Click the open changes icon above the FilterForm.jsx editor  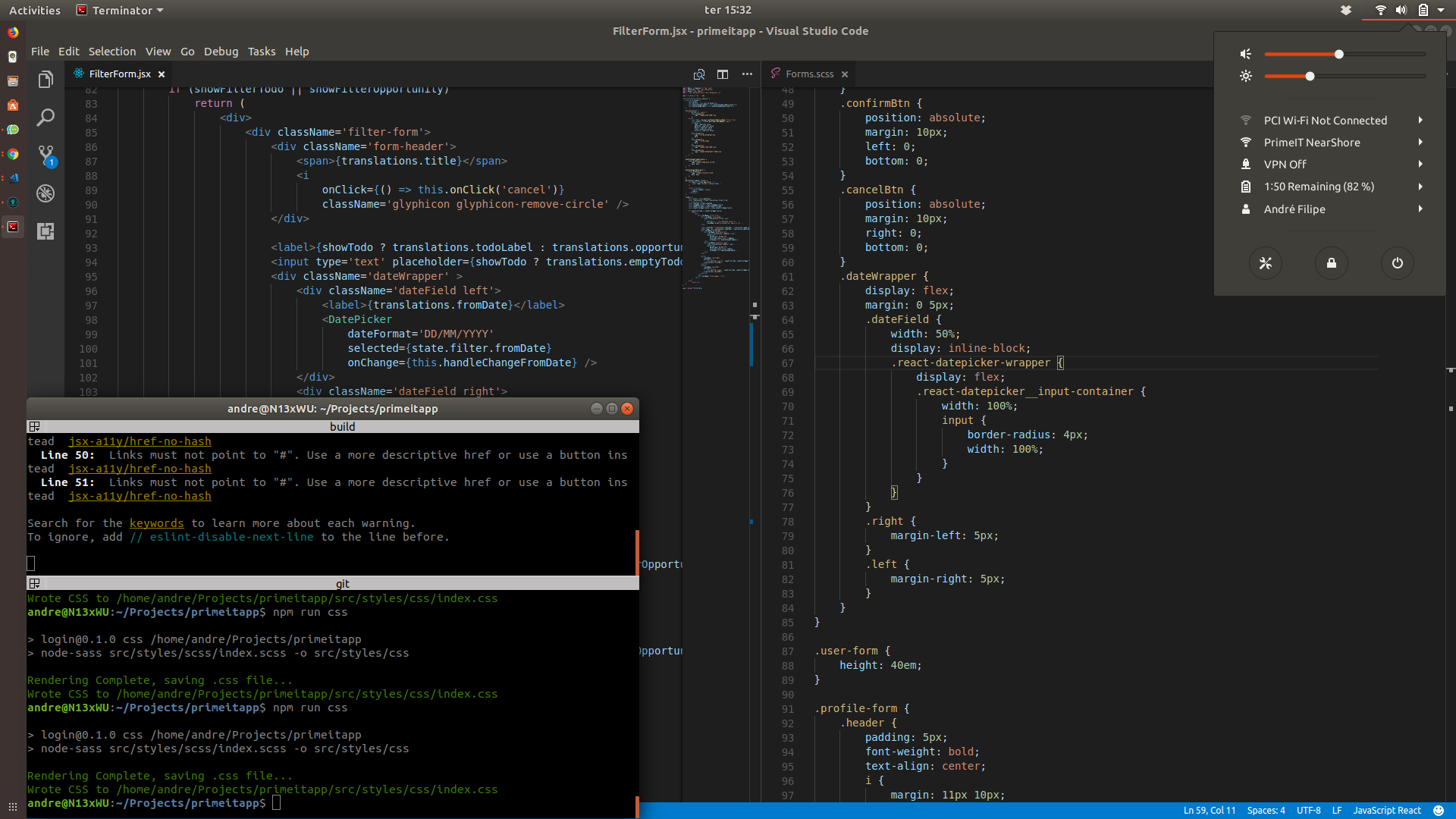(699, 74)
